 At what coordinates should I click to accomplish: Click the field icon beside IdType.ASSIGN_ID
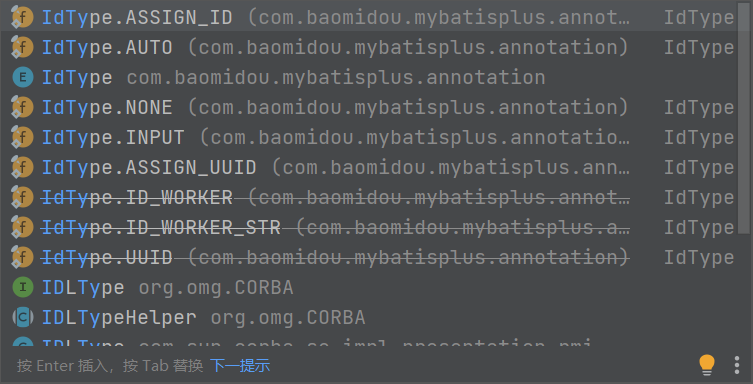coord(22,18)
